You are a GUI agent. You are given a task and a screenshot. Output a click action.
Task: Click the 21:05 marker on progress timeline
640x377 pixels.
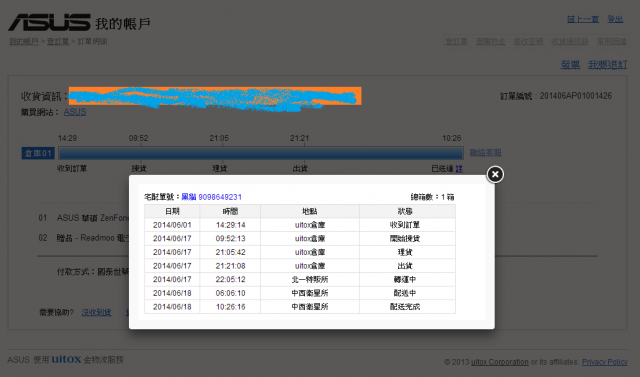click(x=219, y=138)
